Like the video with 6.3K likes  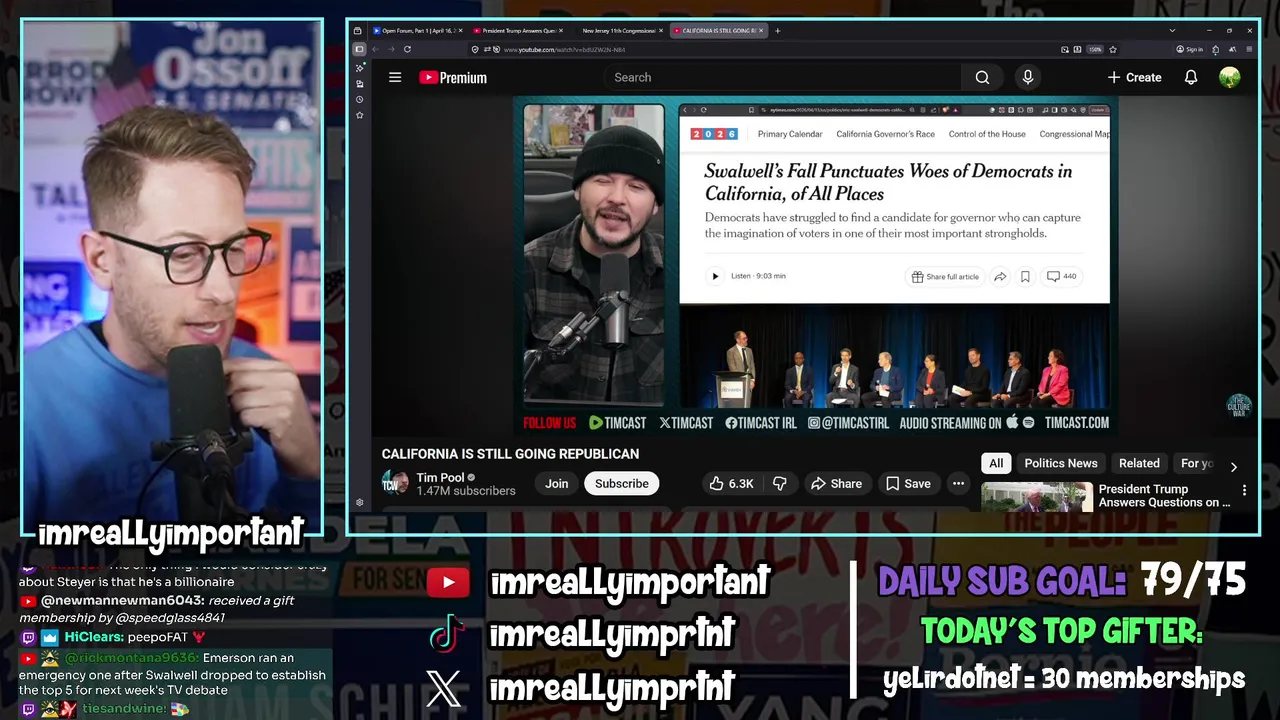pyautogui.click(x=731, y=483)
